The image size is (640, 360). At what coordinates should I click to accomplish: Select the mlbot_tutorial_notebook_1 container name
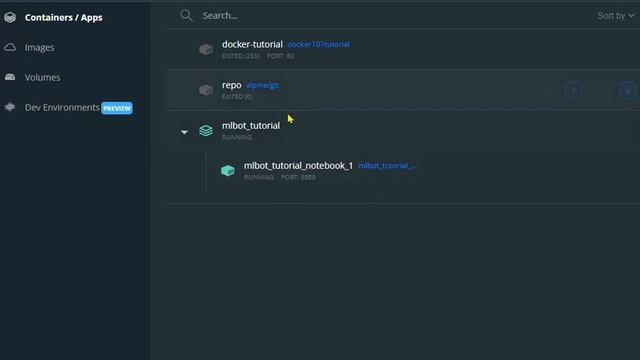(x=298, y=166)
